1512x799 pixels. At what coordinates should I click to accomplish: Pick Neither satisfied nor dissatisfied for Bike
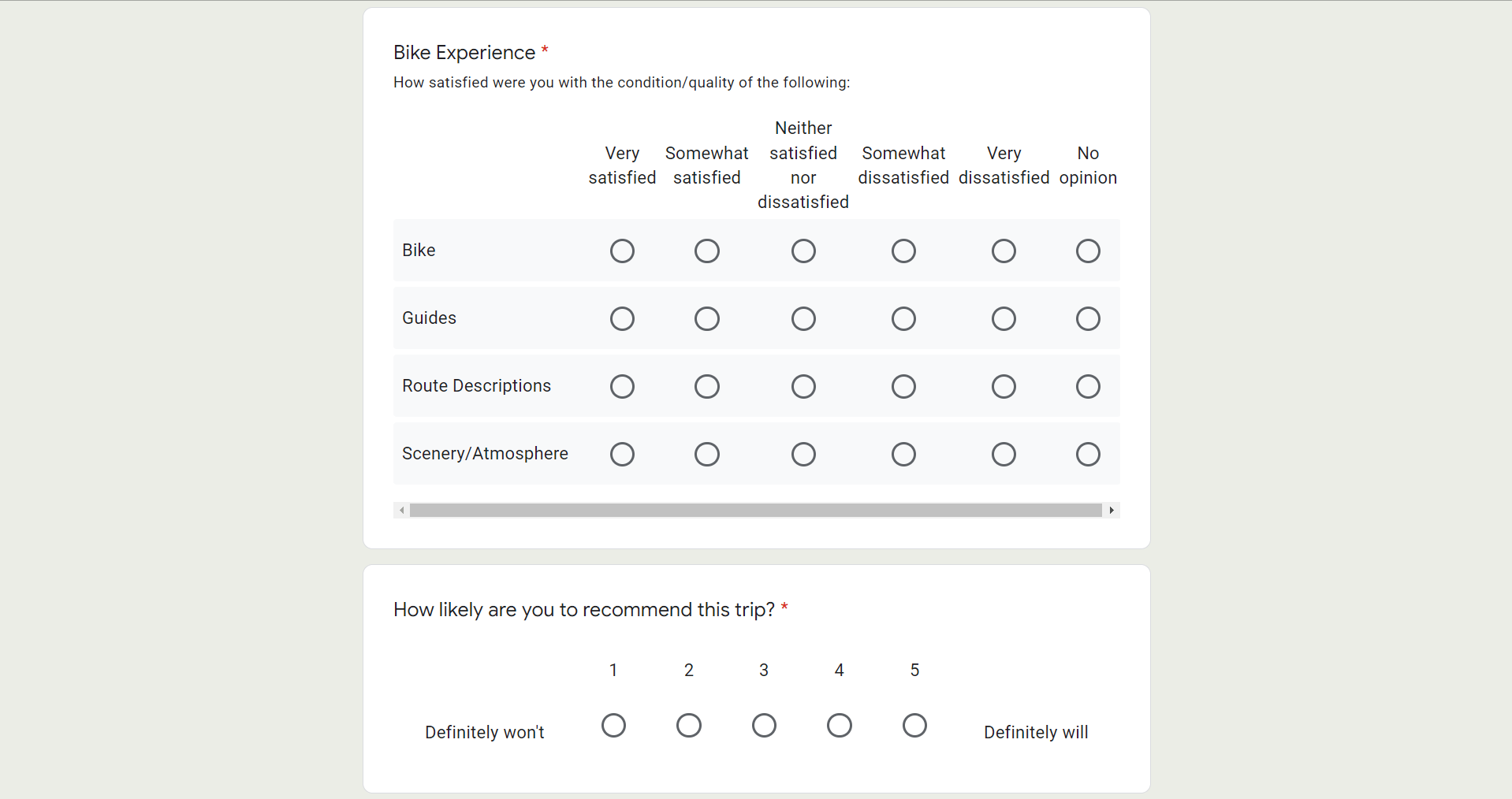[803, 251]
